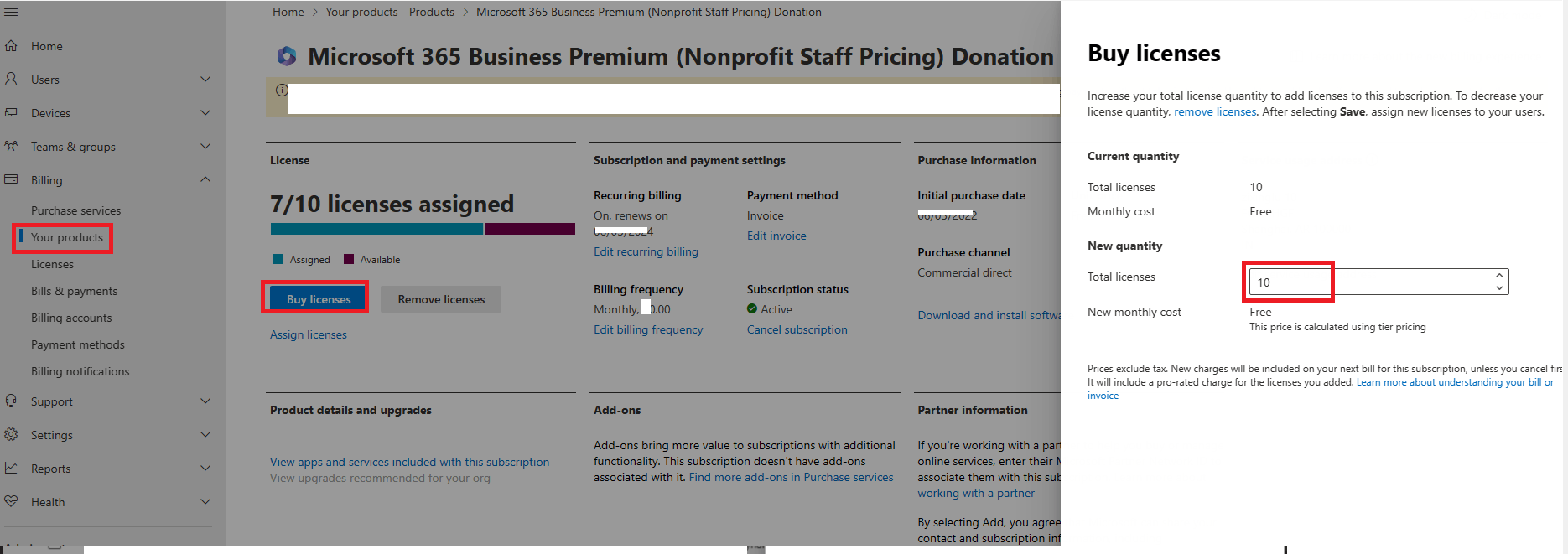Open Billing notifications page

80,371
